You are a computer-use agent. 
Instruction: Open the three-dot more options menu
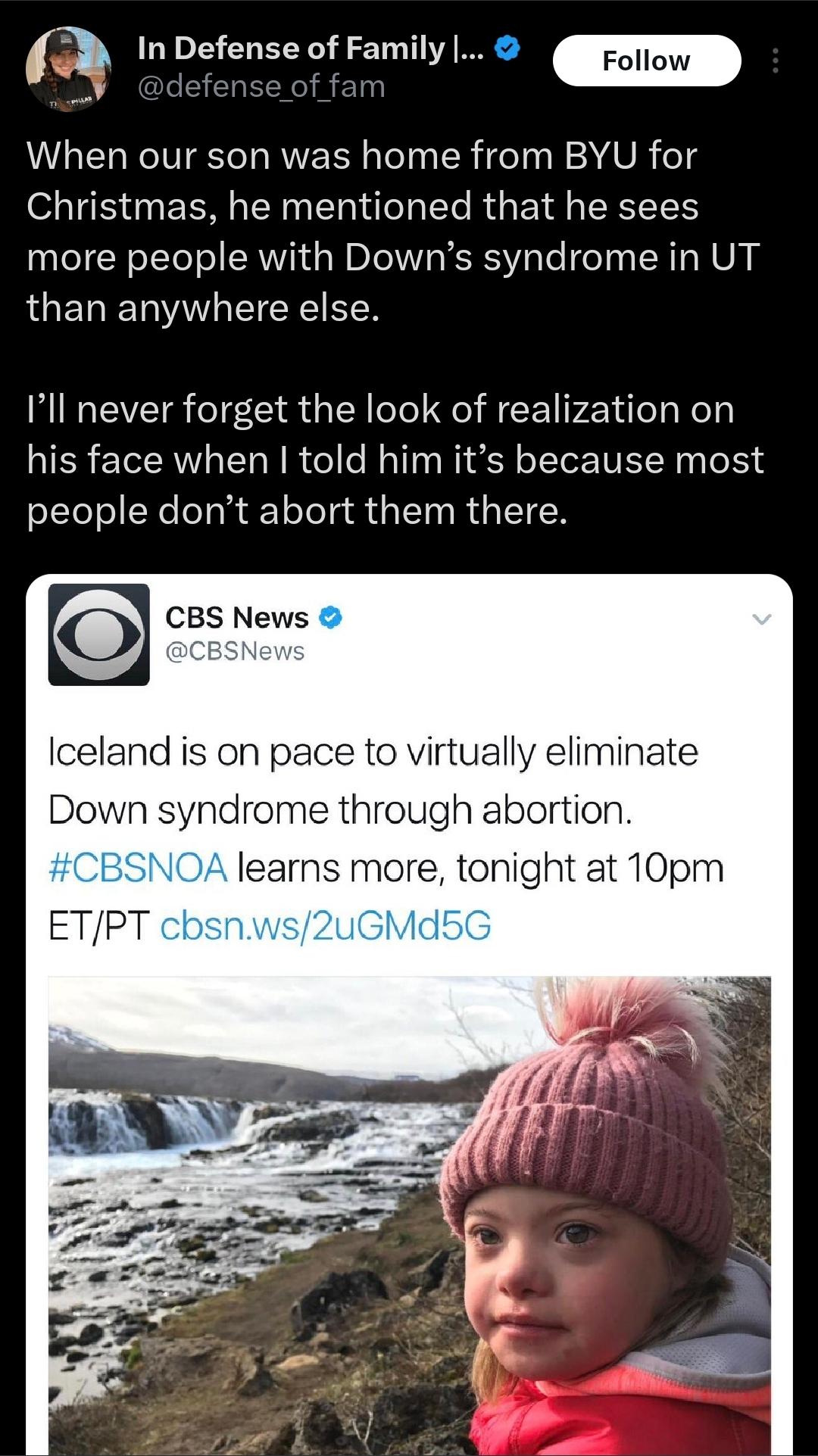coord(775,61)
